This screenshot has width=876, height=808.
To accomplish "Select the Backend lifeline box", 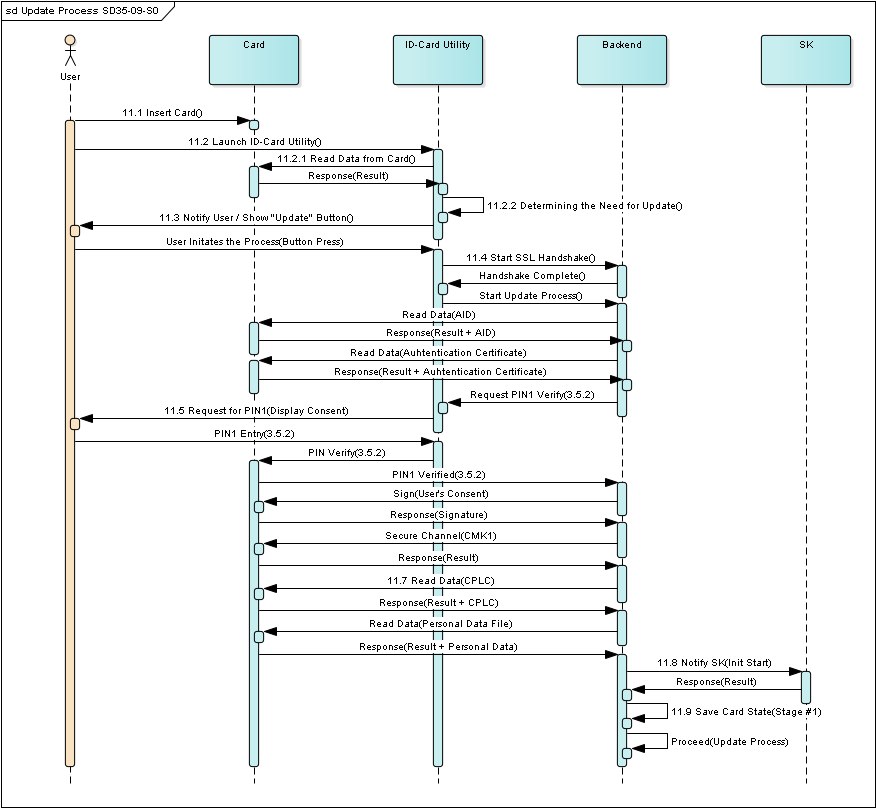I will pyautogui.click(x=622, y=60).
